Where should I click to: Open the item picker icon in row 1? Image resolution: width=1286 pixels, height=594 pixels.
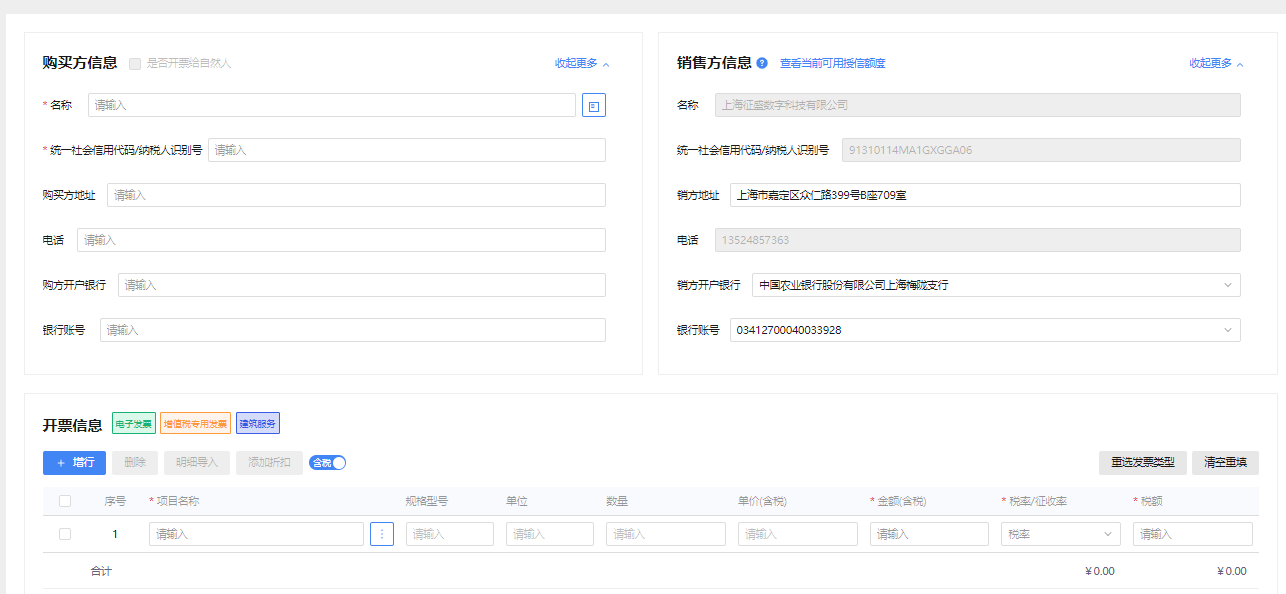[x=382, y=534]
